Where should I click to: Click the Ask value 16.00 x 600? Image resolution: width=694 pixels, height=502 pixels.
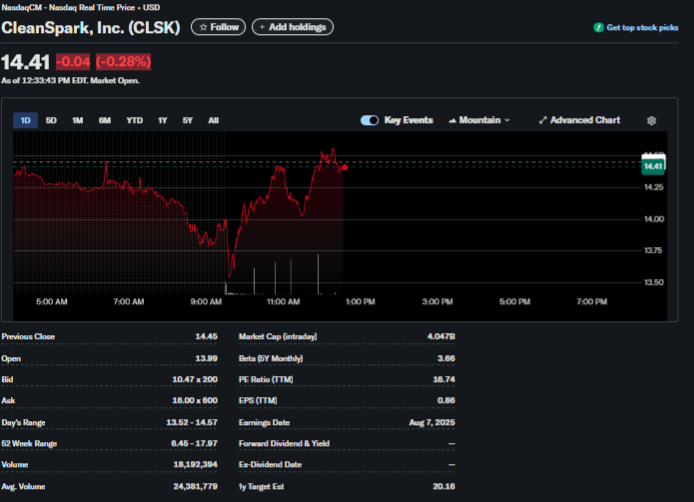pyautogui.click(x=195, y=400)
